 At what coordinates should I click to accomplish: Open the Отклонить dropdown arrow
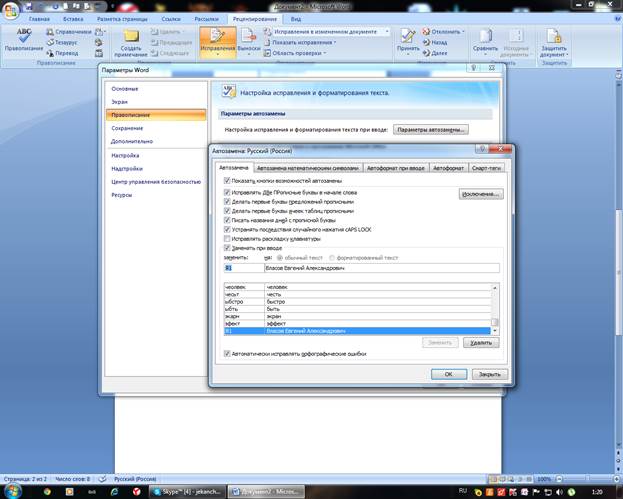(463, 31)
